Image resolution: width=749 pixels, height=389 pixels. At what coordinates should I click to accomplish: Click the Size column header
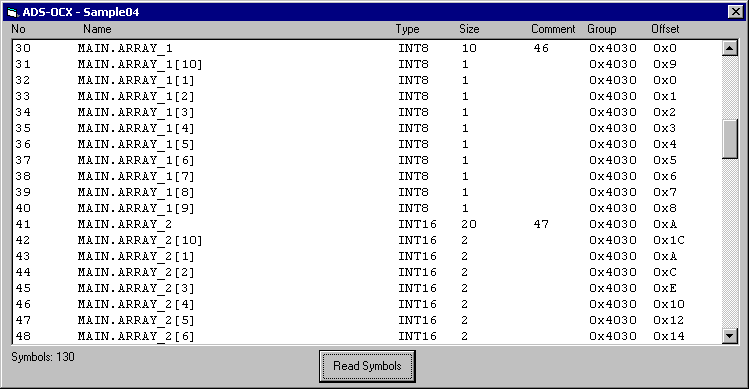click(x=469, y=29)
